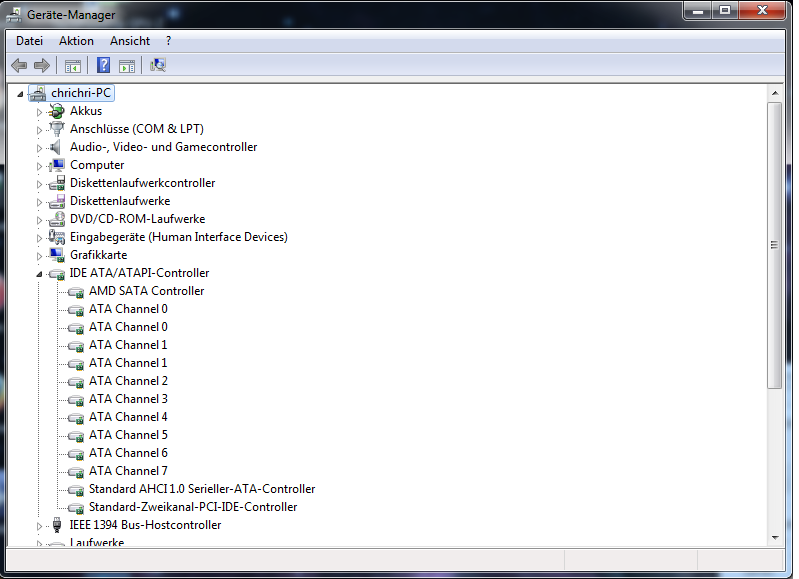The width and height of the screenshot is (799, 579).
Task: Click the Eingabegeräte HID icon
Action: point(57,237)
